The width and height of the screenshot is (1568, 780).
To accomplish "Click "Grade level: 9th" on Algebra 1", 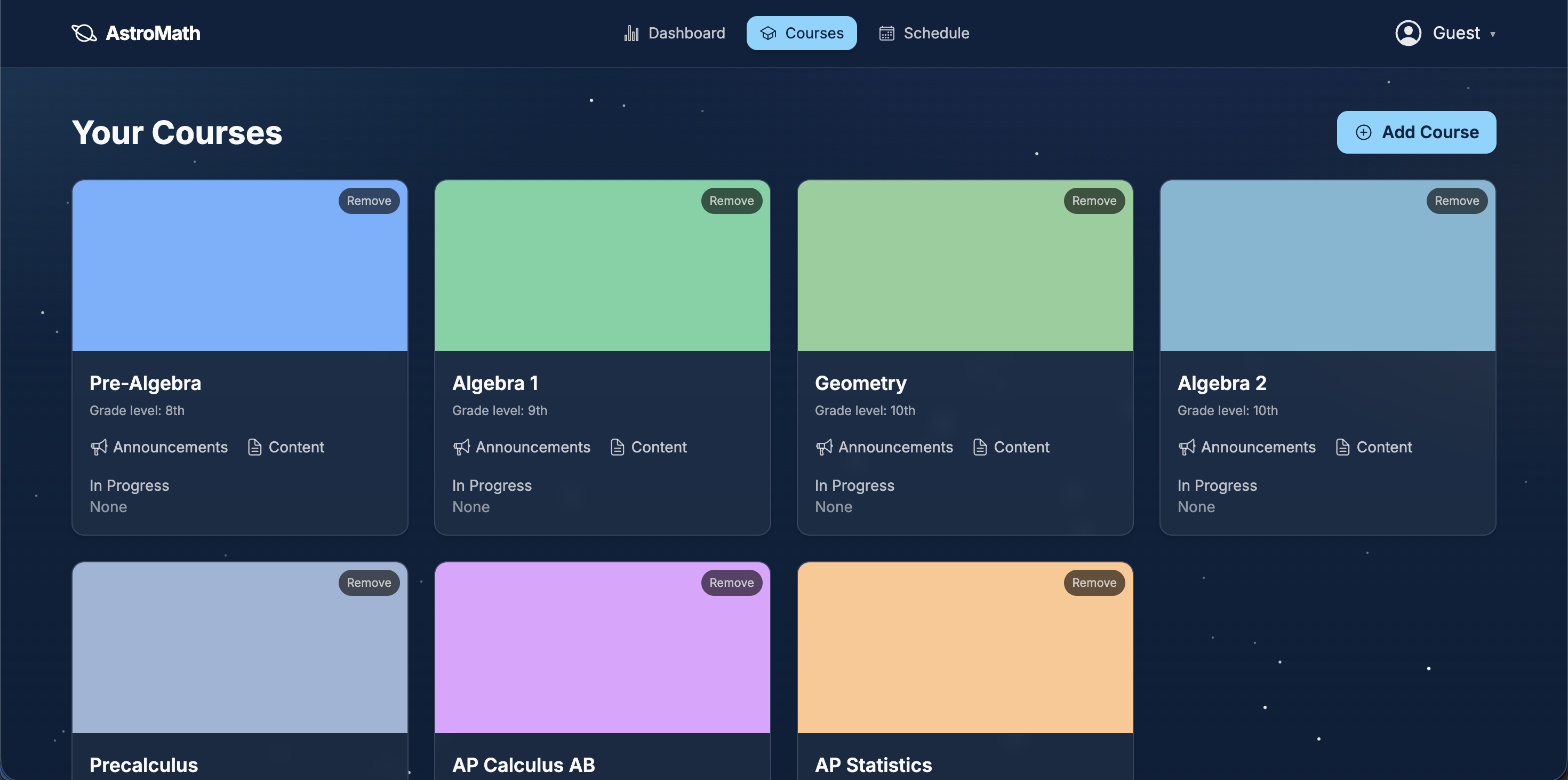I will [500, 410].
